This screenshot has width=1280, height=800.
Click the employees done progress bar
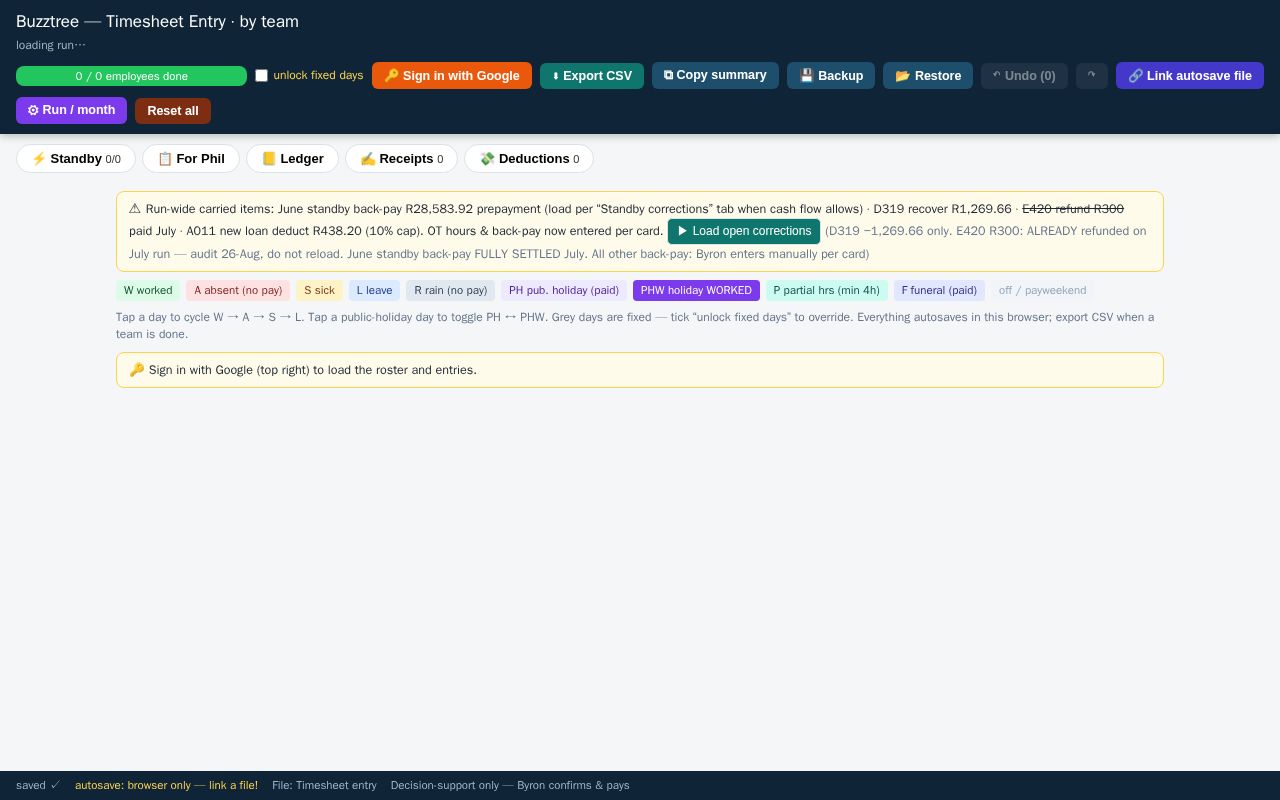point(131,76)
